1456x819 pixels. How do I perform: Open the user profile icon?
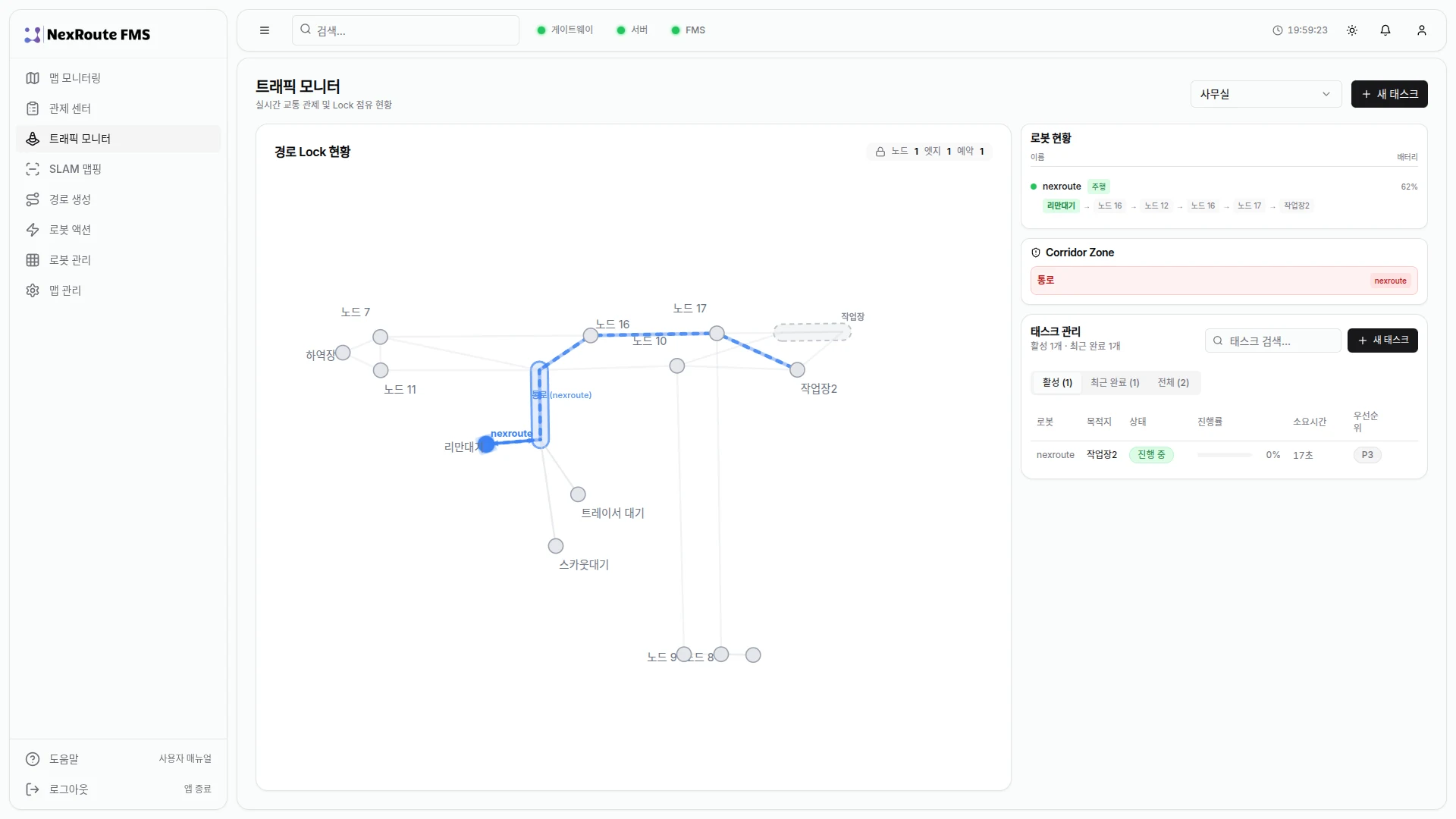pos(1422,30)
